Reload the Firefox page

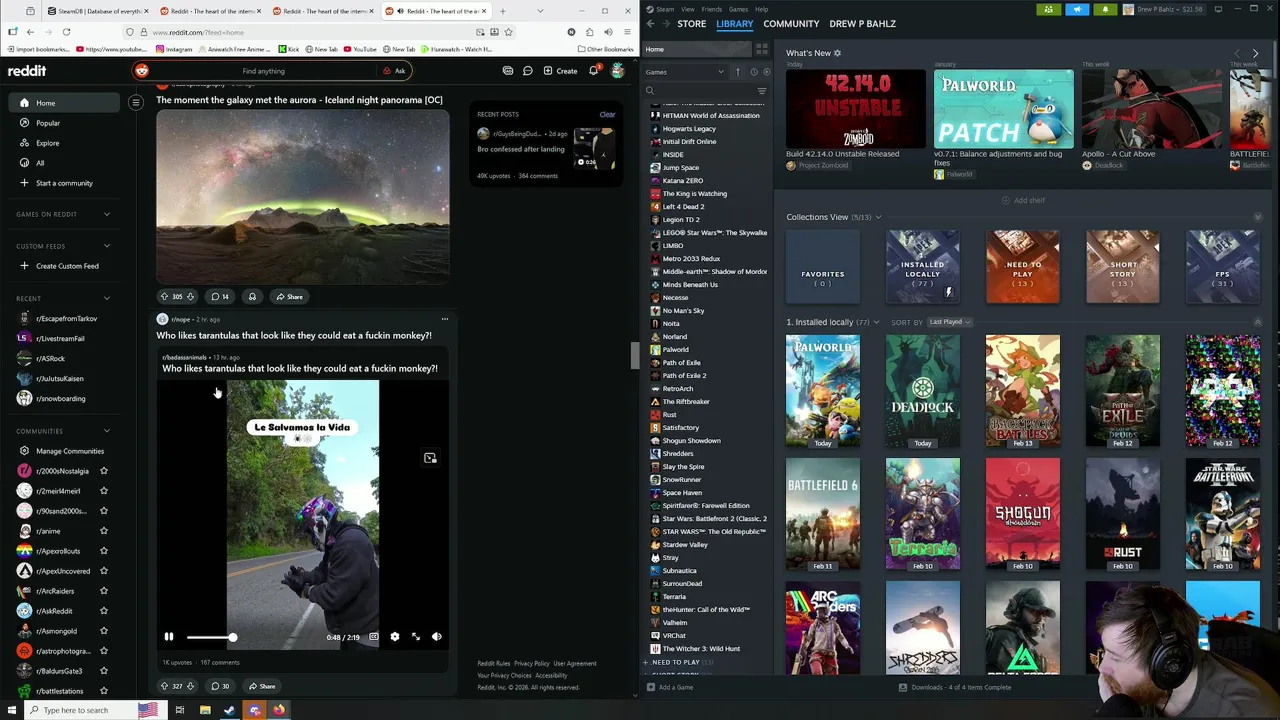click(x=66, y=32)
